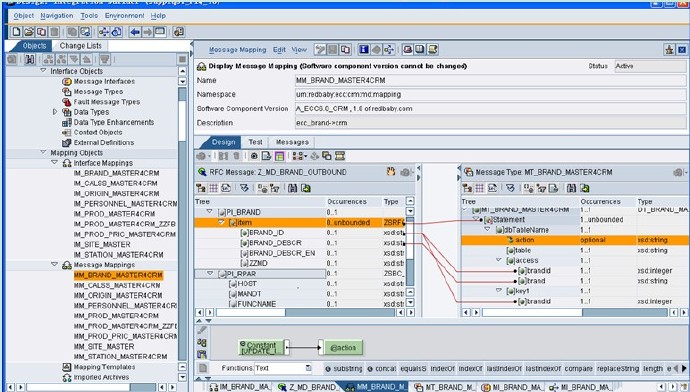
Task: Click the substring function button
Action: coord(344,369)
